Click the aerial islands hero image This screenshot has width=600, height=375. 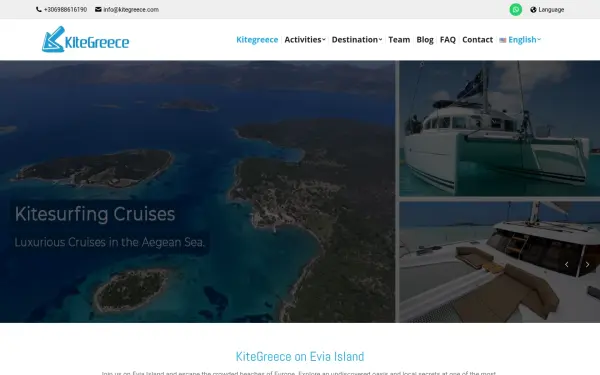coord(197,191)
